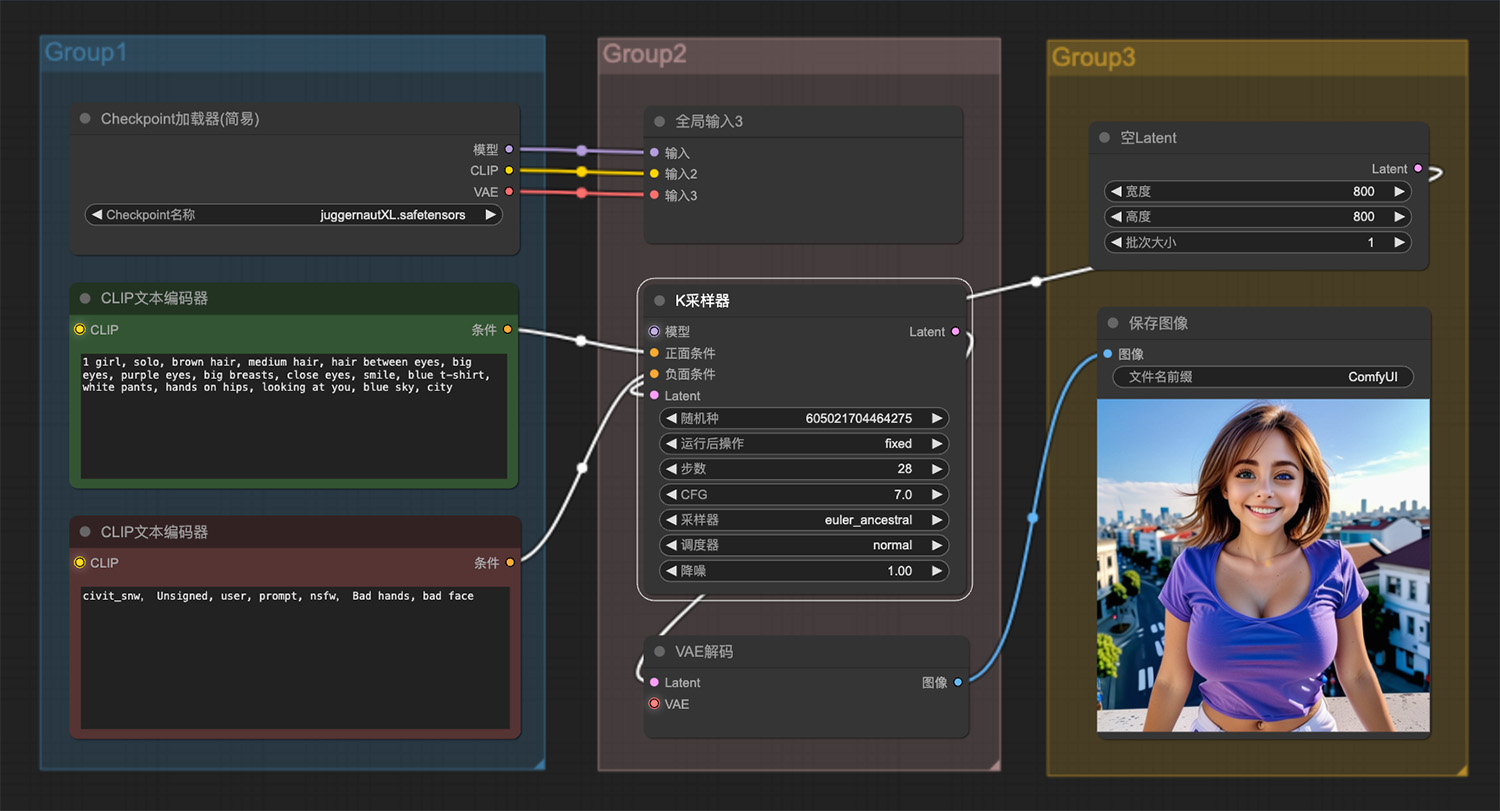This screenshot has width=1500, height=811.
Task: Collapse the green CLIP文本编码器 node via its dot
Action: (85, 298)
